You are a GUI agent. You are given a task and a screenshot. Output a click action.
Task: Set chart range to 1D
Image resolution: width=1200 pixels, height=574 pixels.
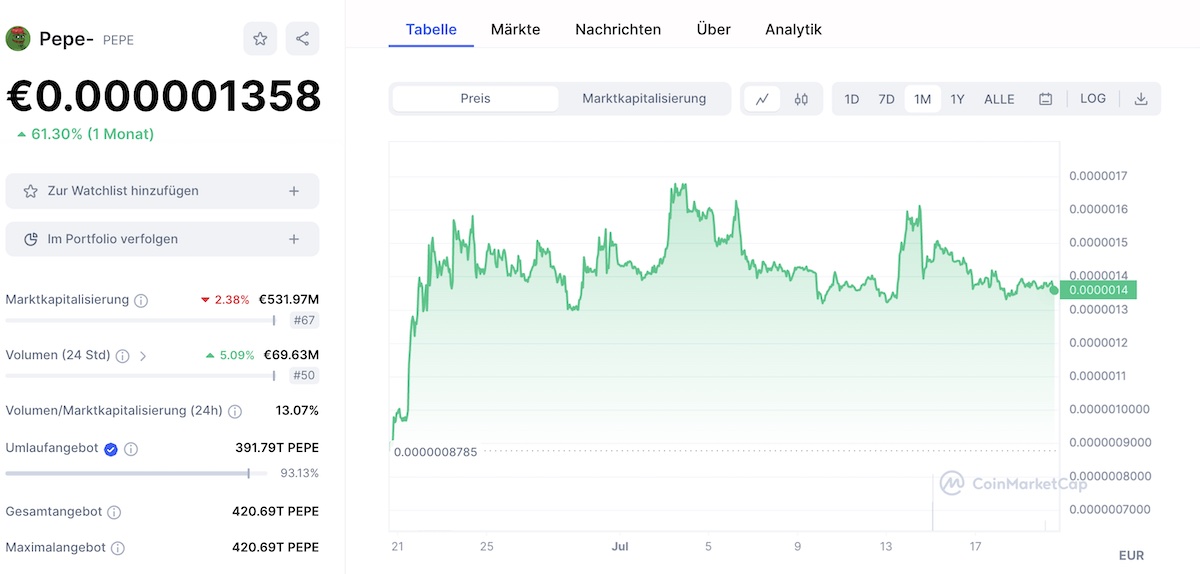pos(852,99)
